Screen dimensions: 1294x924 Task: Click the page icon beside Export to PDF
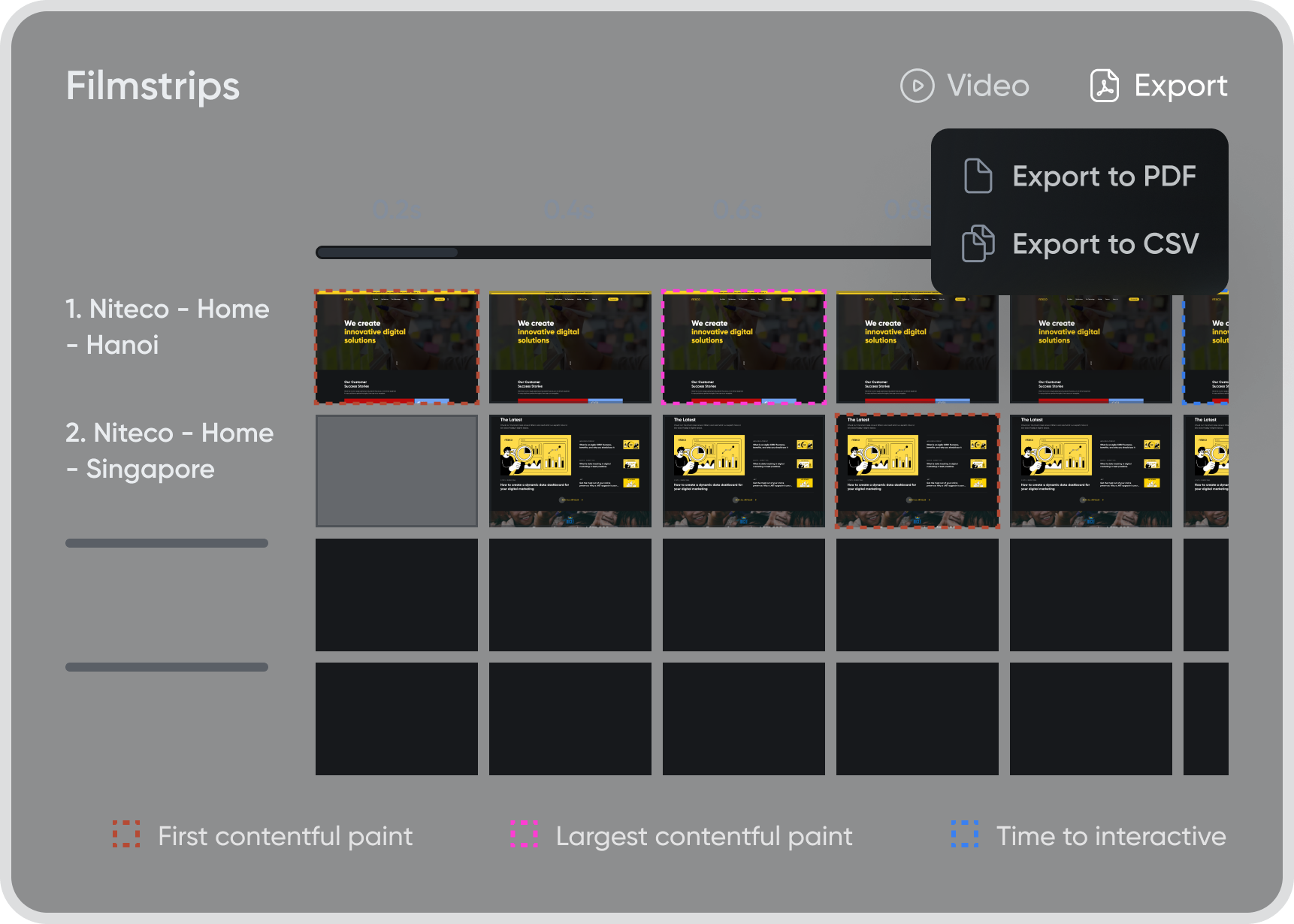point(977,177)
